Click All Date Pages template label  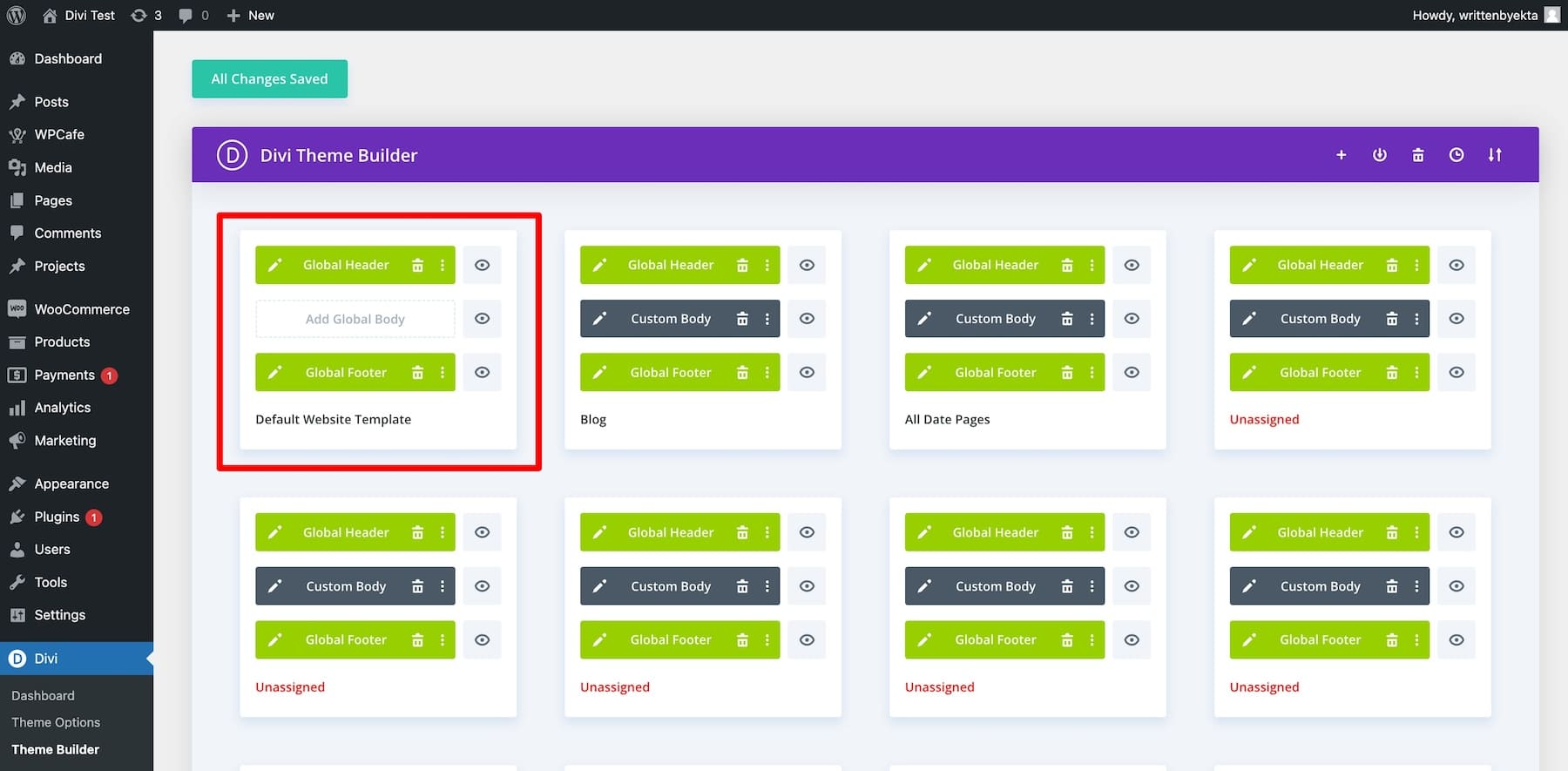(948, 419)
